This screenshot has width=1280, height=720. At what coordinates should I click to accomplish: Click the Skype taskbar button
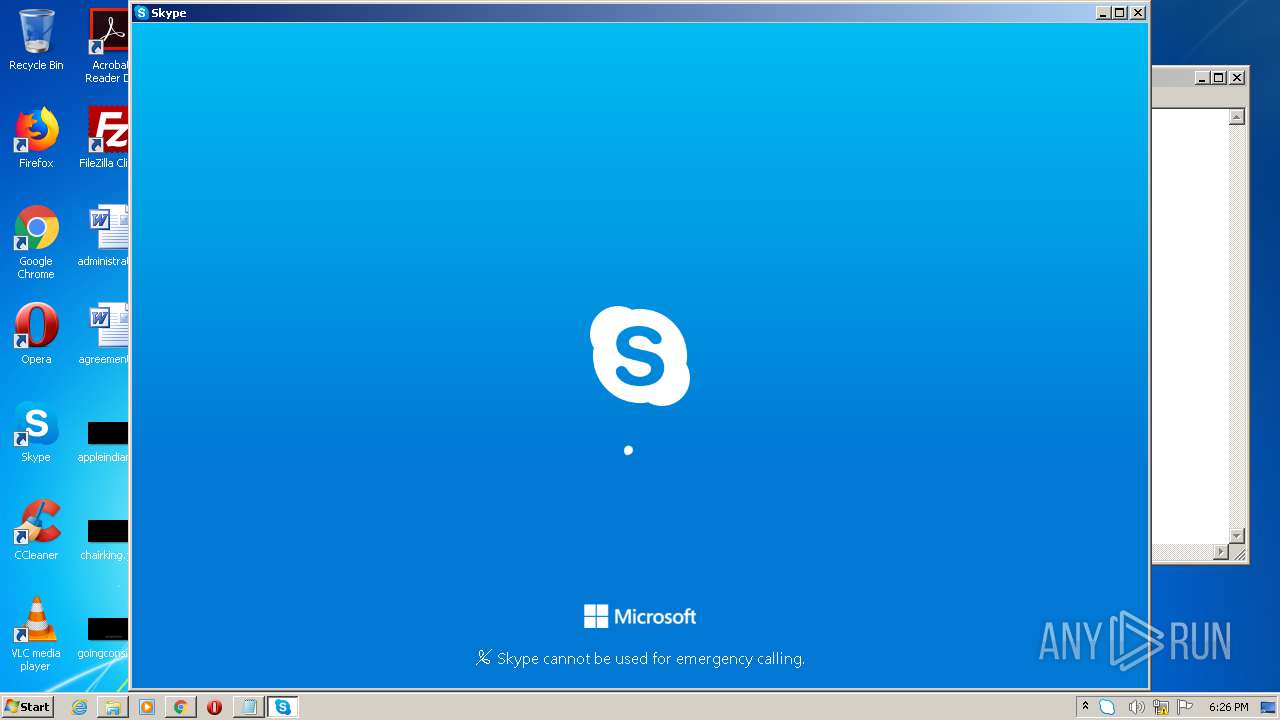283,707
